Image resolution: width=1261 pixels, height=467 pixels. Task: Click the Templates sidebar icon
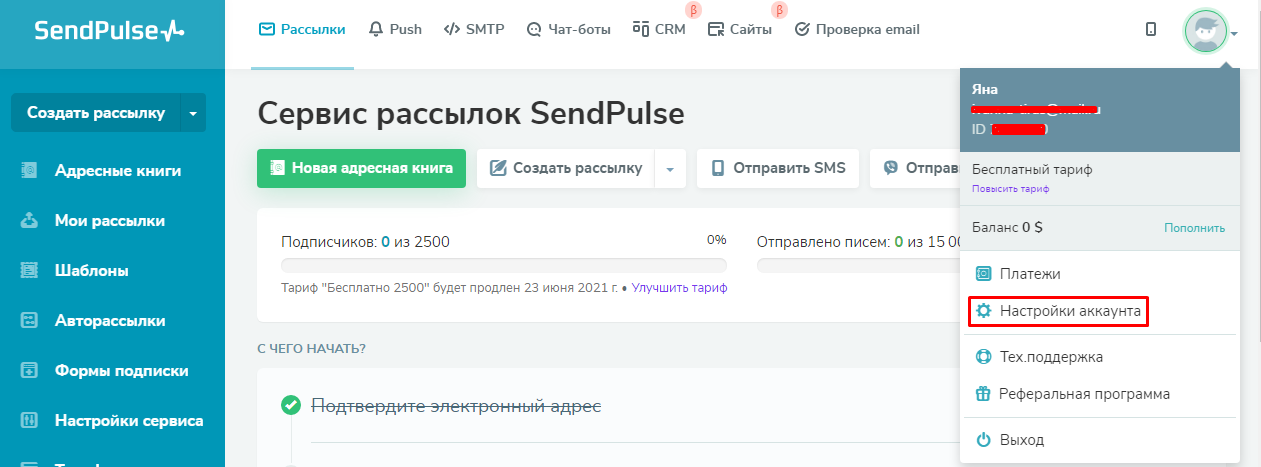[29, 270]
